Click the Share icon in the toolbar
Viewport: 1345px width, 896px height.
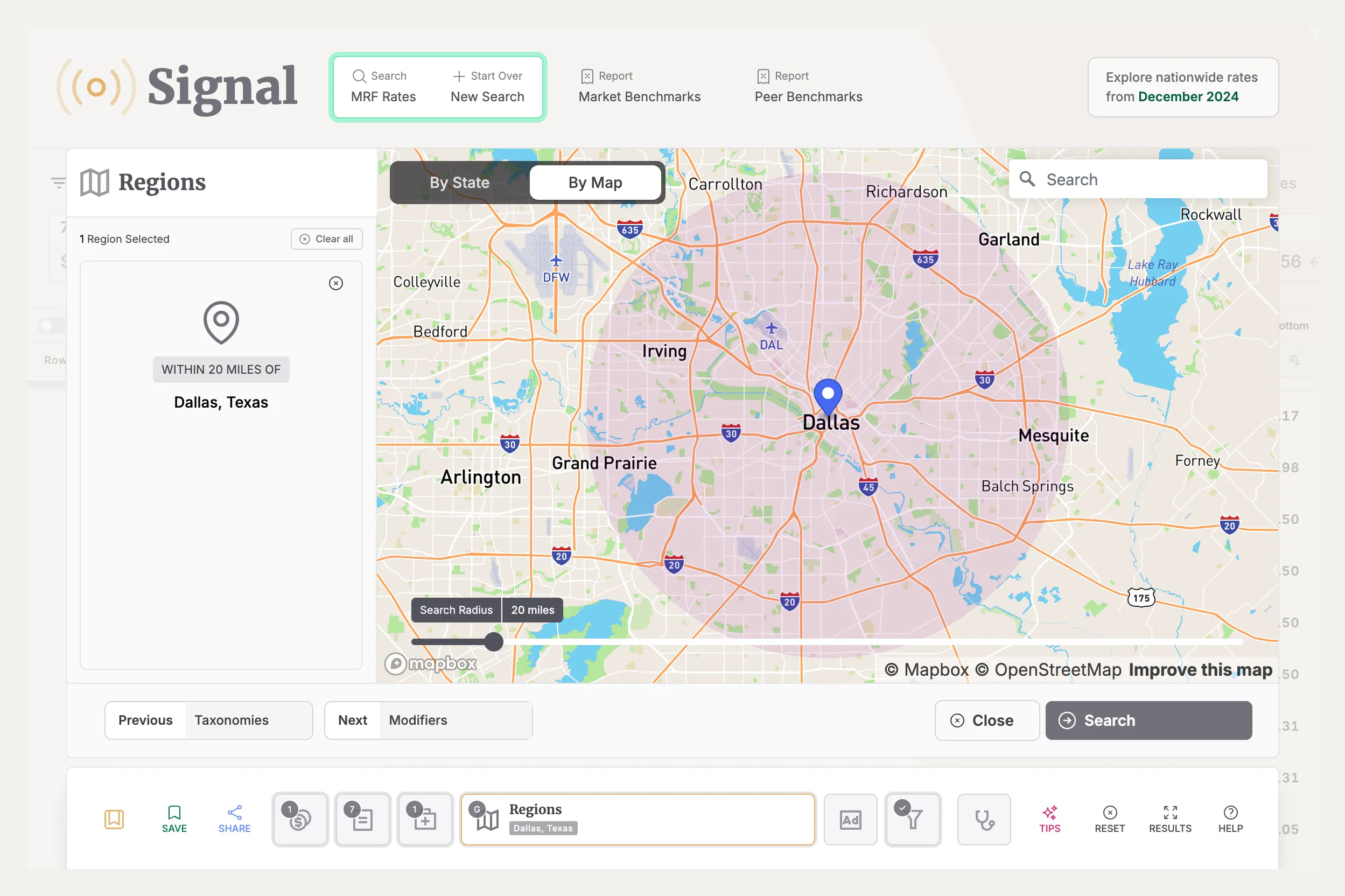[x=234, y=811]
